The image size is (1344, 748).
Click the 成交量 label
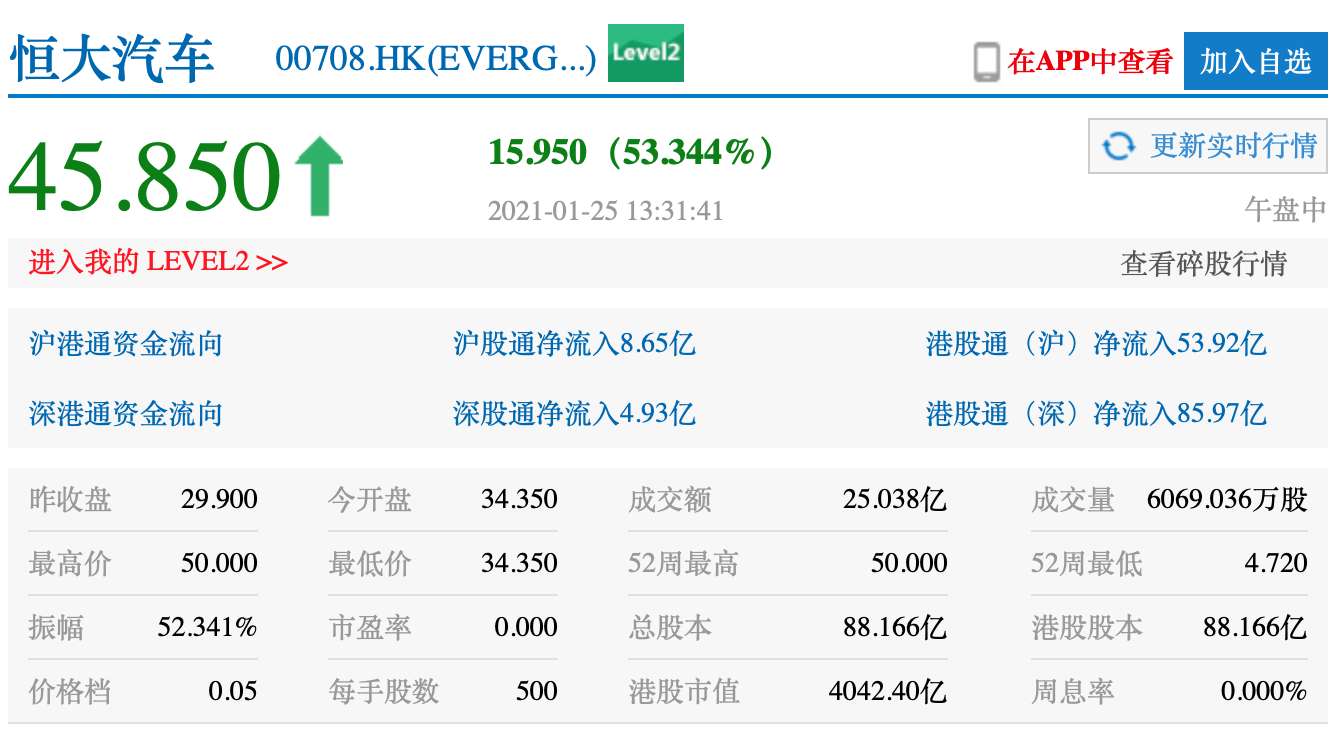pos(1073,499)
